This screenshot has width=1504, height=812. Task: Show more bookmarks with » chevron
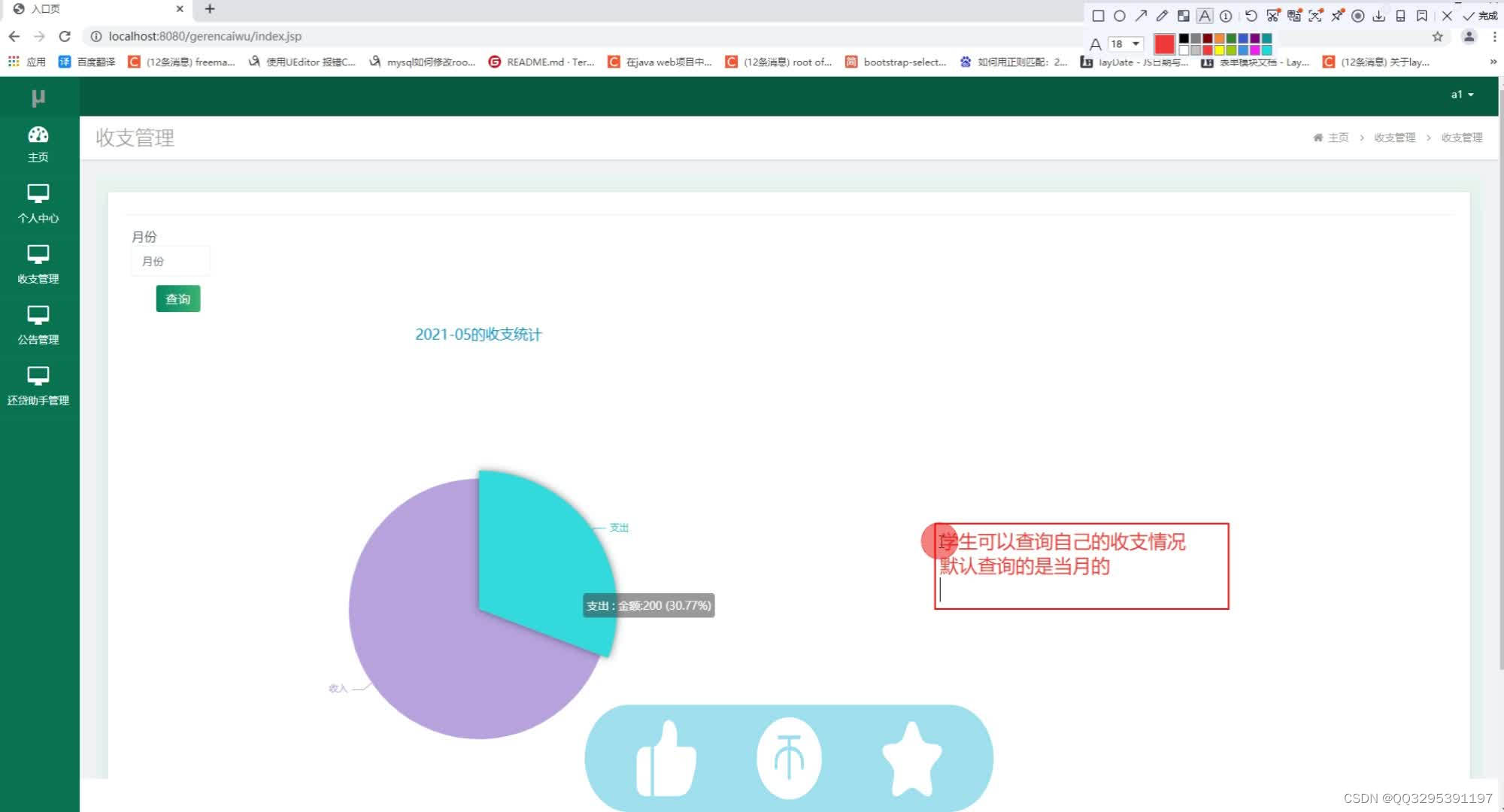(1493, 62)
